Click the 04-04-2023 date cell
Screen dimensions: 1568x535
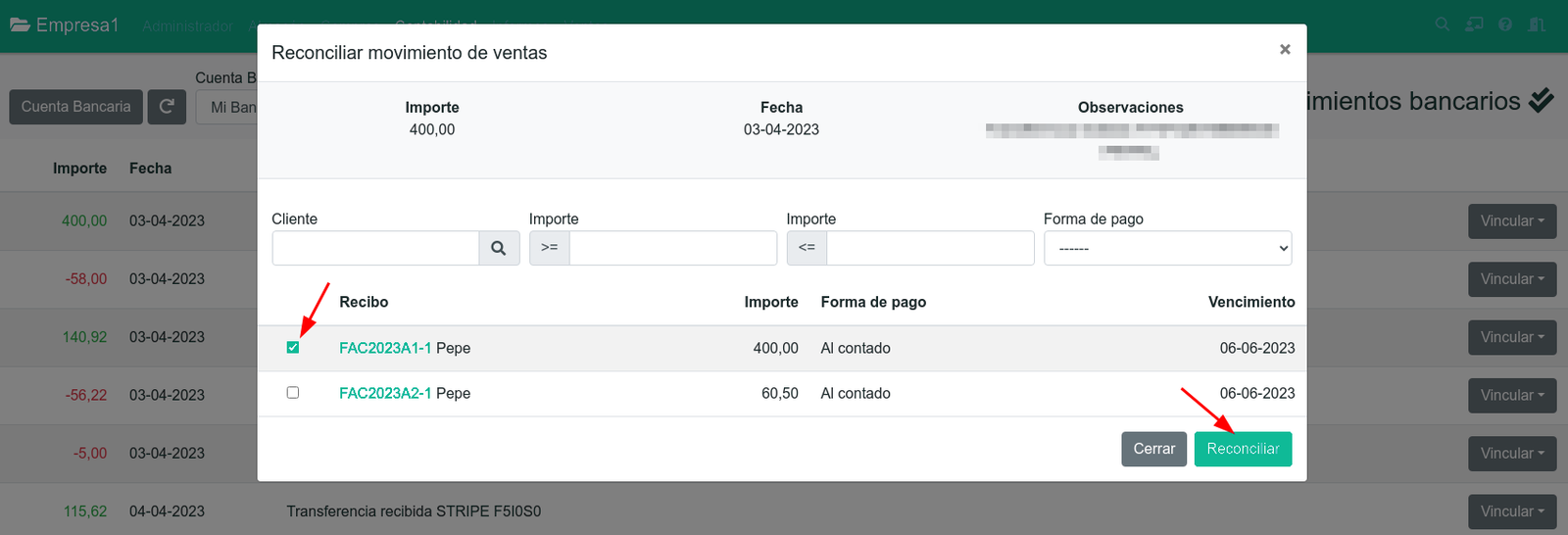tap(167, 511)
